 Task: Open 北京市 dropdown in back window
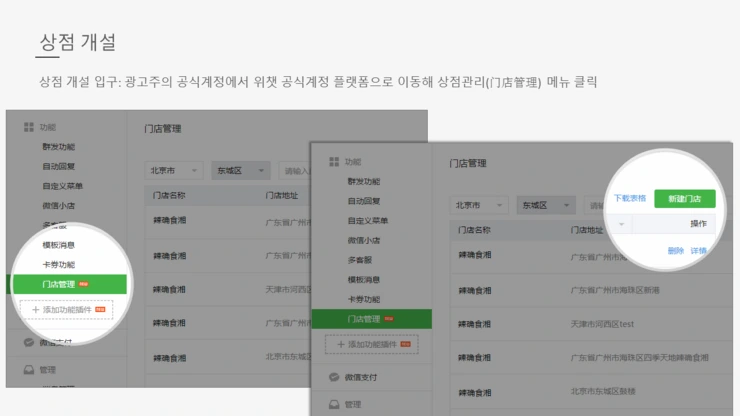[x=174, y=170]
